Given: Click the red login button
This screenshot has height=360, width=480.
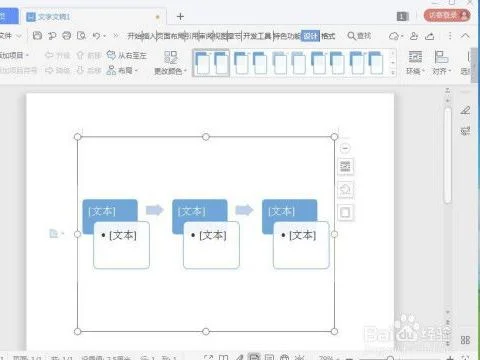Looking at the screenshot, I should point(447,15).
